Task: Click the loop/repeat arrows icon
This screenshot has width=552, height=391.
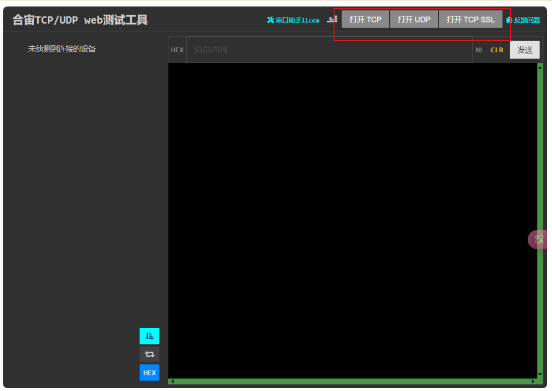Action: (149, 354)
